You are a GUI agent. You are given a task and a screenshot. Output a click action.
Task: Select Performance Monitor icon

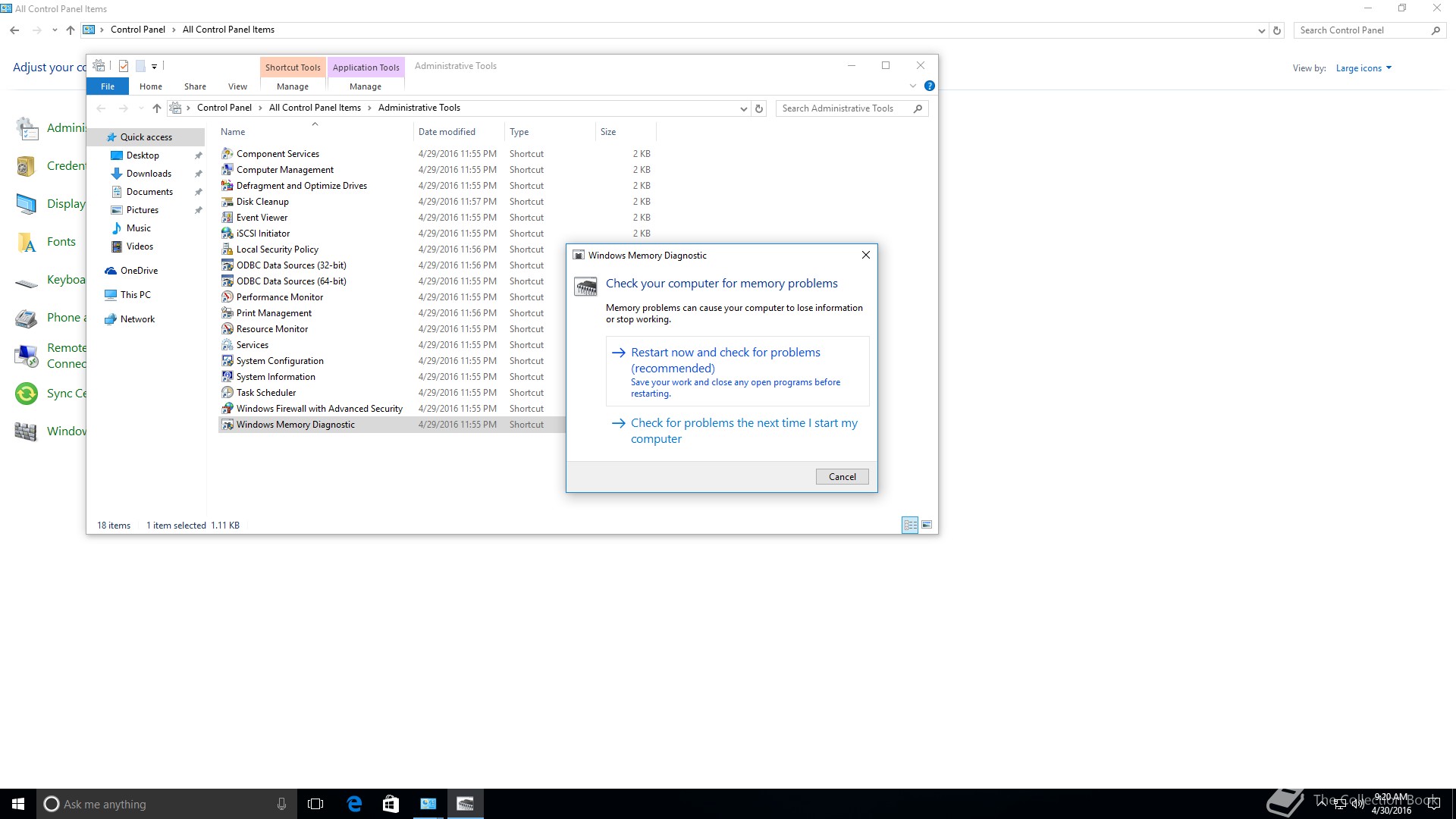tap(227, 297)
